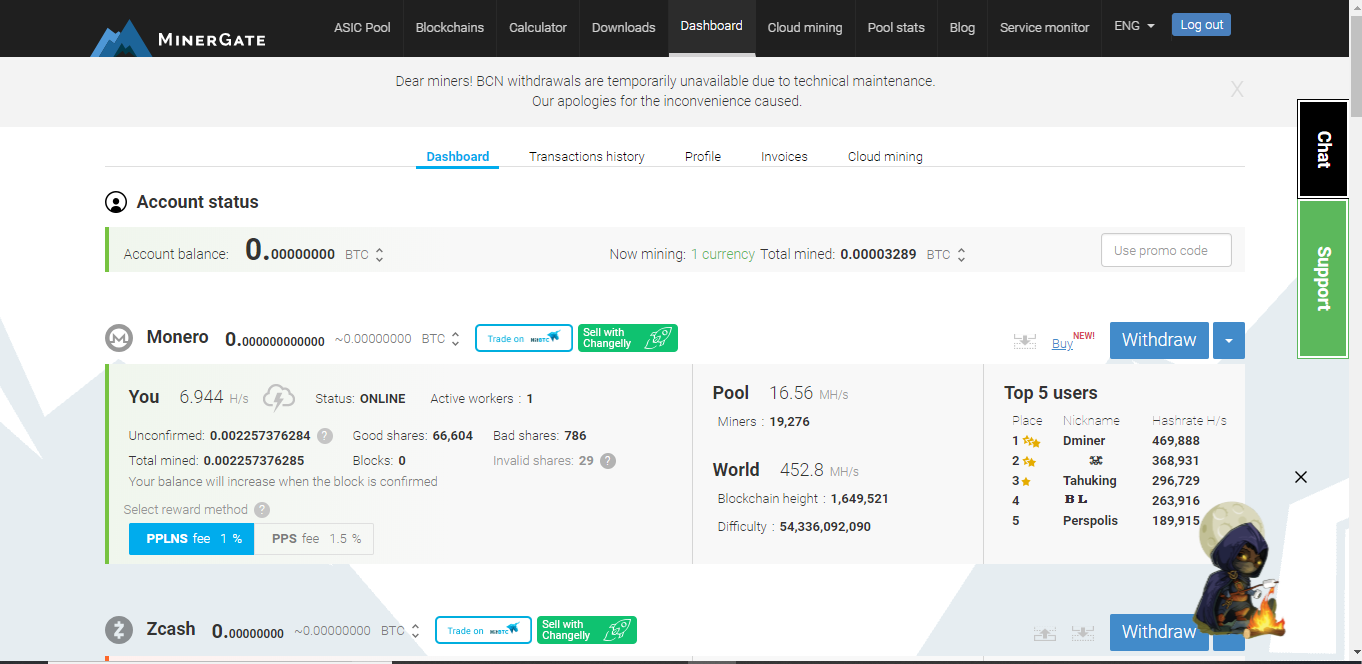Click the Monero coin icon
This screenshot has height=664, width=1362.
119,338
